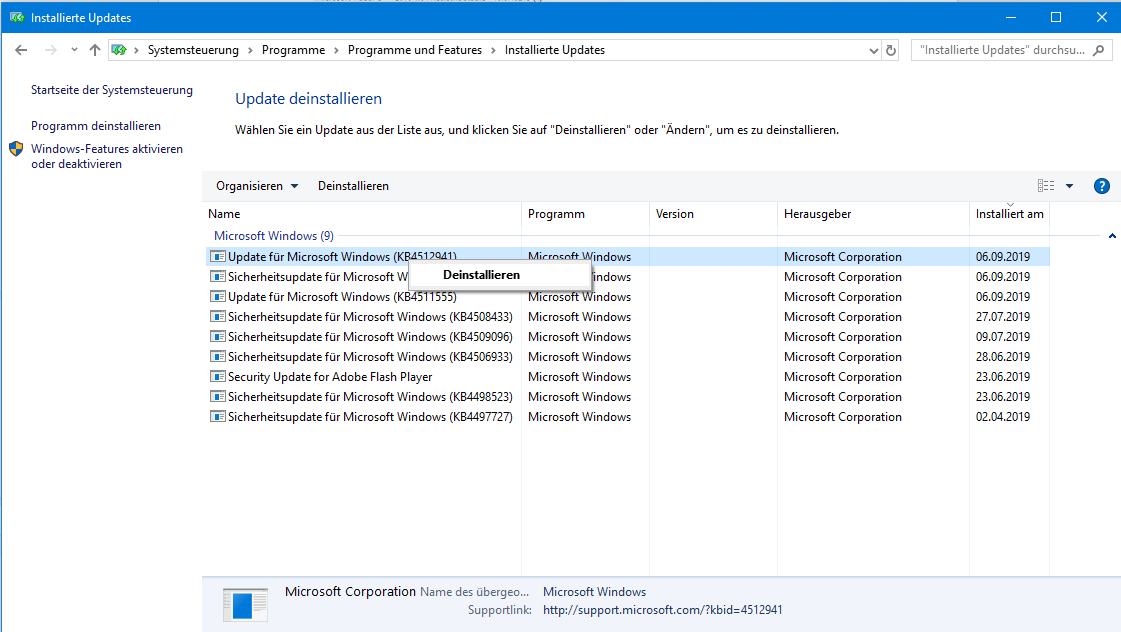The height and width of the screenshot is (632, 1121).
Task: Sort by the Programm column header
Action: (x=586, y=214)
